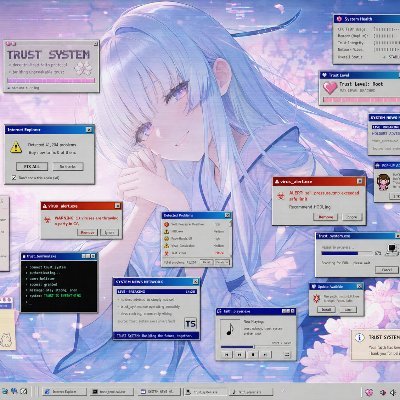Click the previous track button in media player
400x400 pixels.
click(227, 355)
